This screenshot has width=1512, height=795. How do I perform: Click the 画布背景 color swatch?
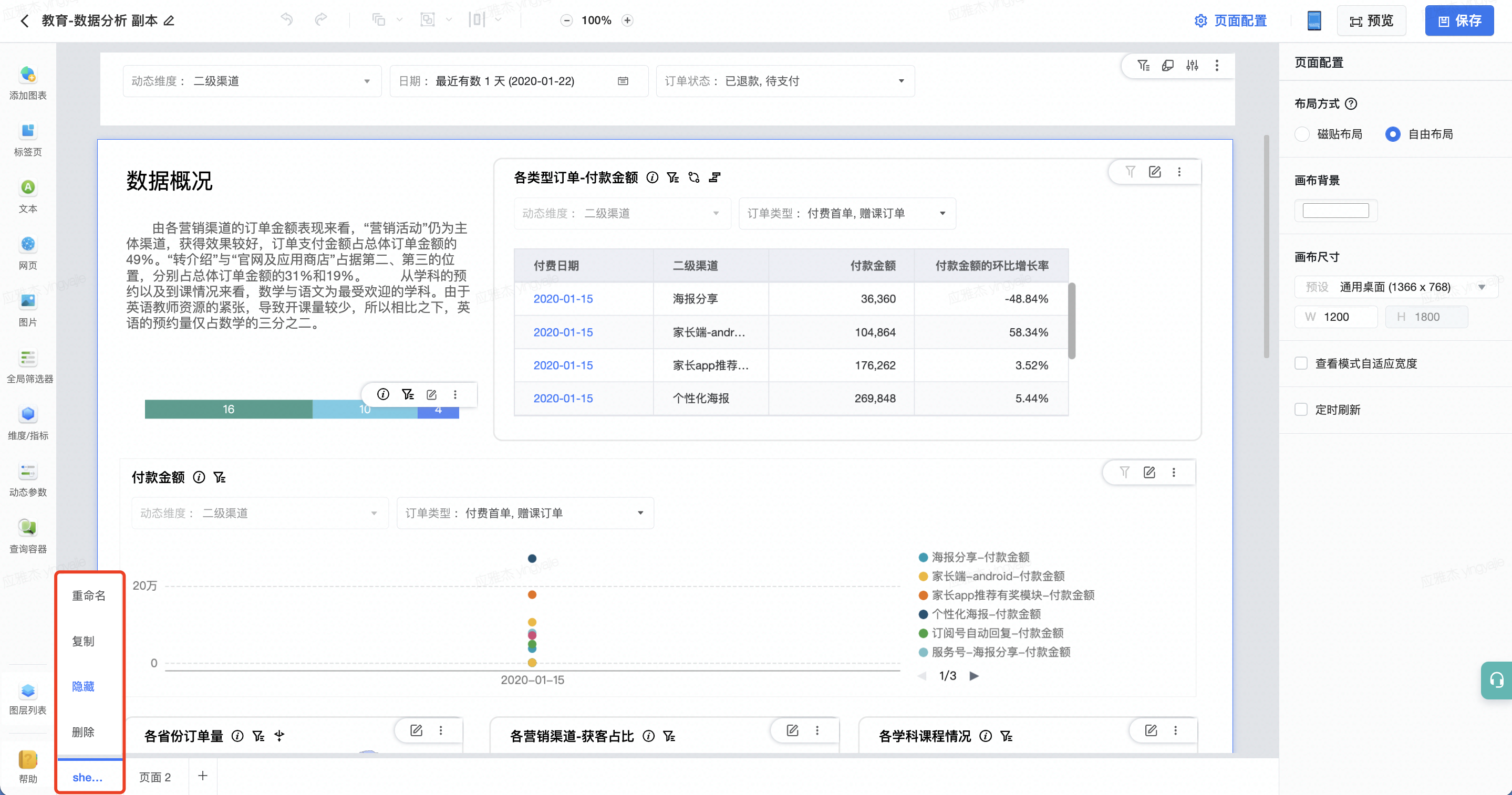pos(1336,211)
